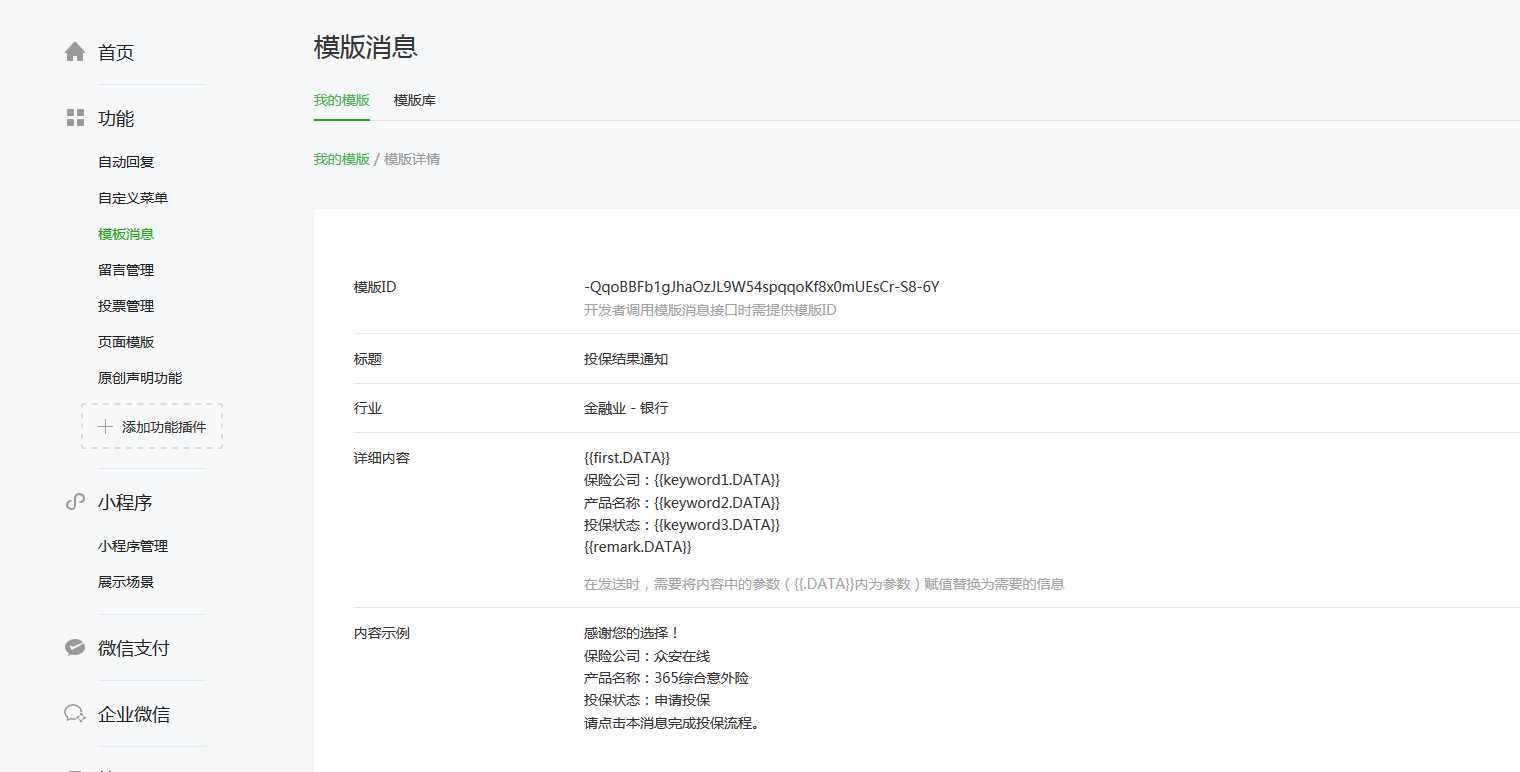
Task: Click example line 投保状态：申请投保
Action: tap(647, 700)
